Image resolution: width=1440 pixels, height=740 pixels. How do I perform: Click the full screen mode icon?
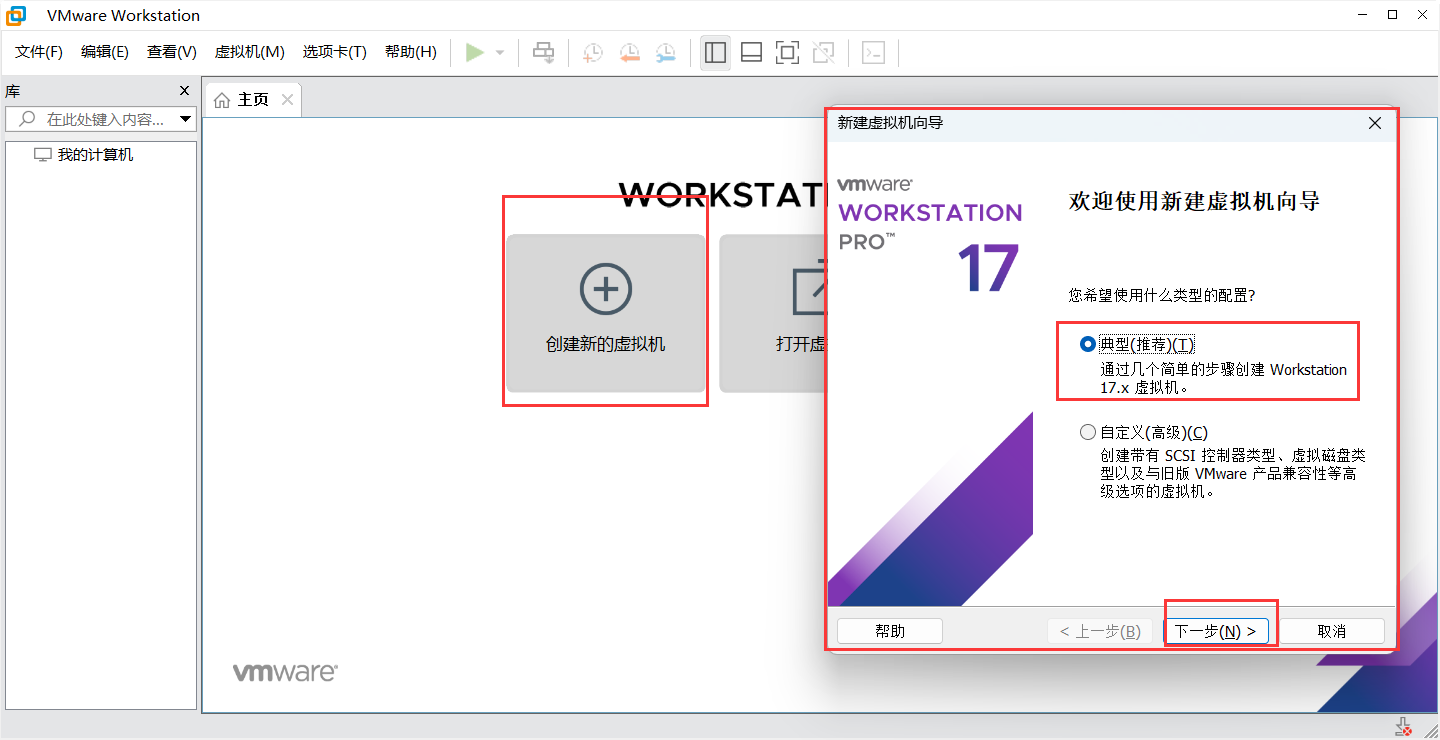(787, 52)
